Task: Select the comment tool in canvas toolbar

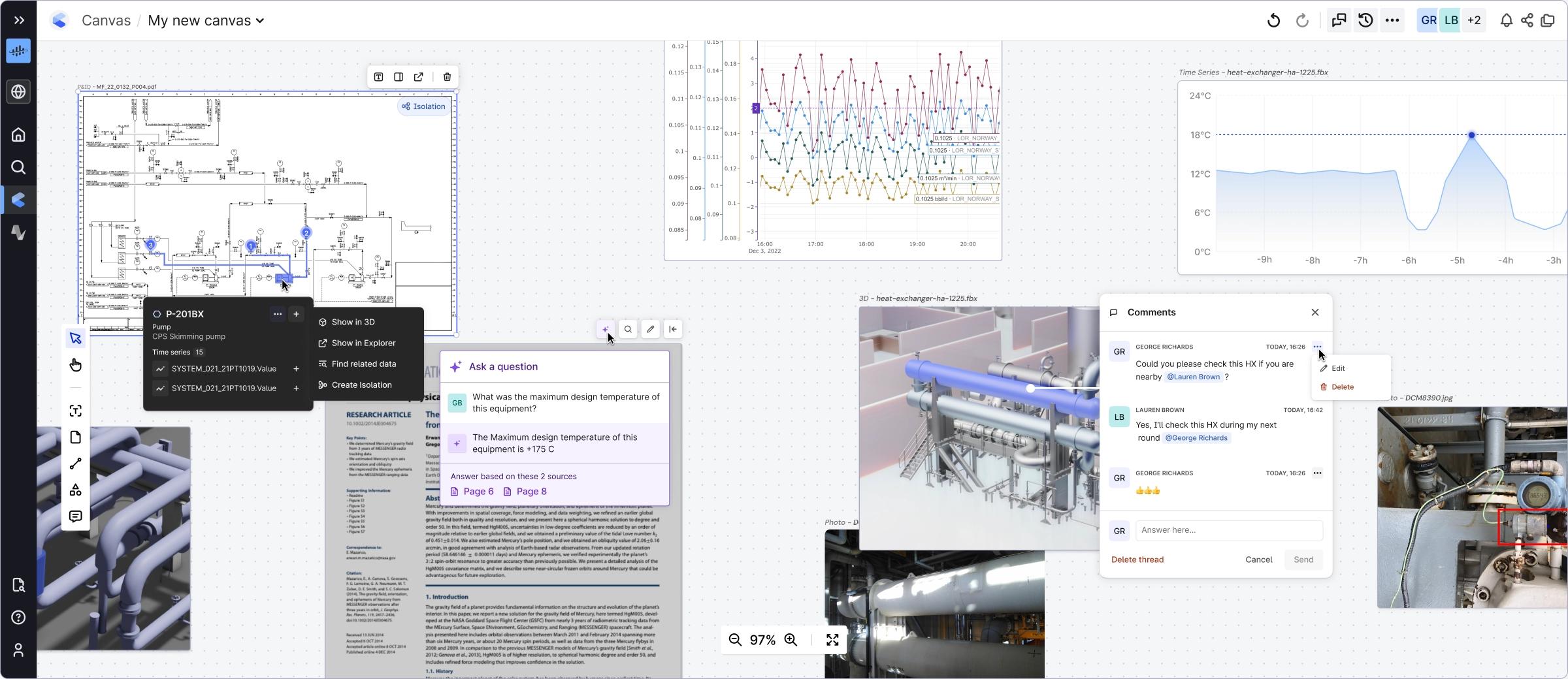Action: click(x=76, y=516)
